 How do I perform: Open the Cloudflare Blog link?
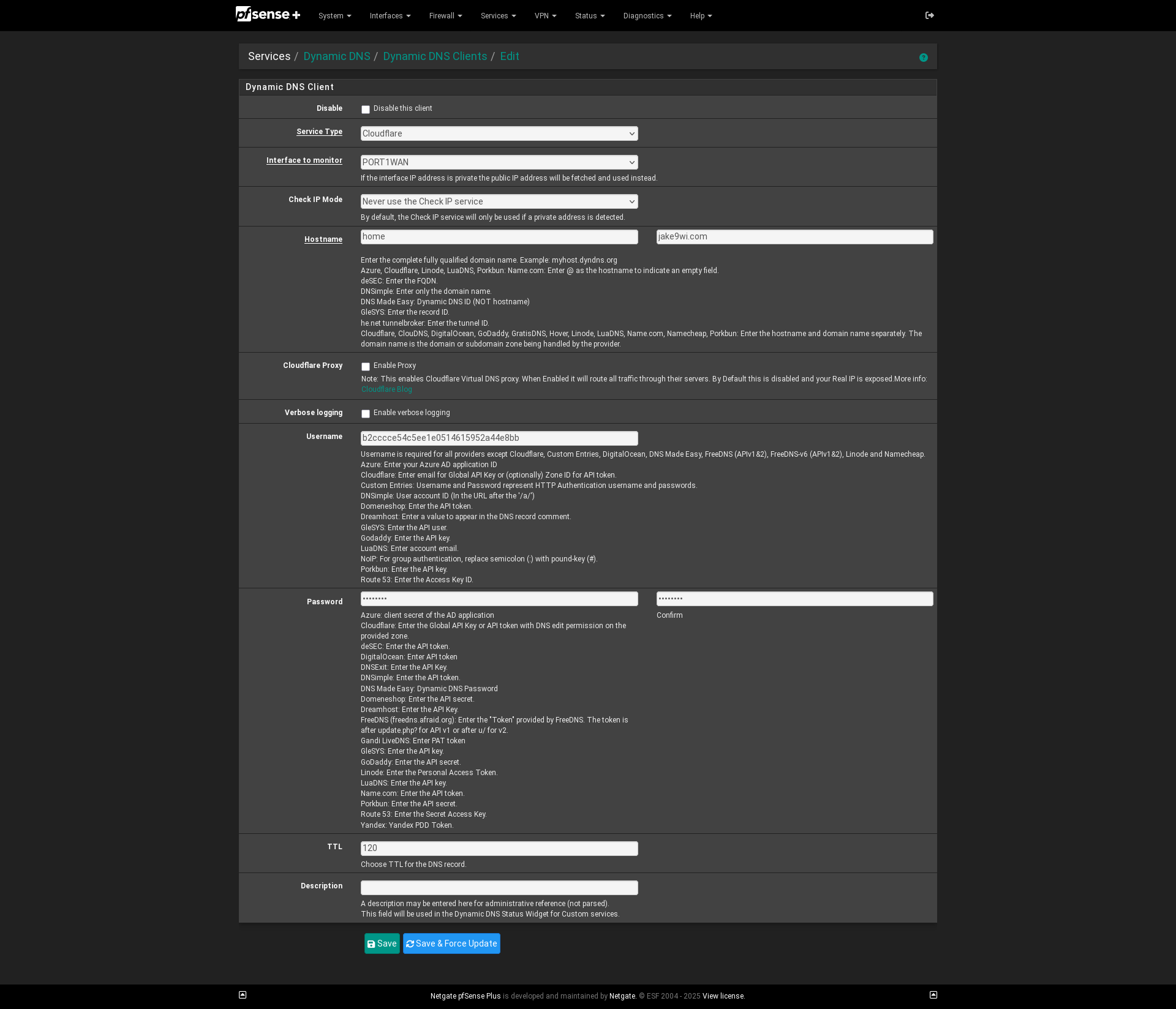(x=386, y=389)
